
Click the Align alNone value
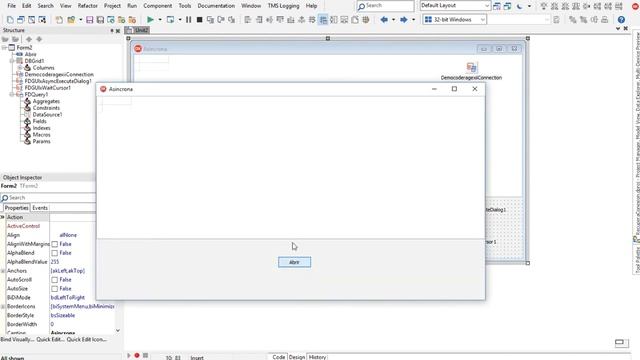pyautogui.click(x=68, y=235)
